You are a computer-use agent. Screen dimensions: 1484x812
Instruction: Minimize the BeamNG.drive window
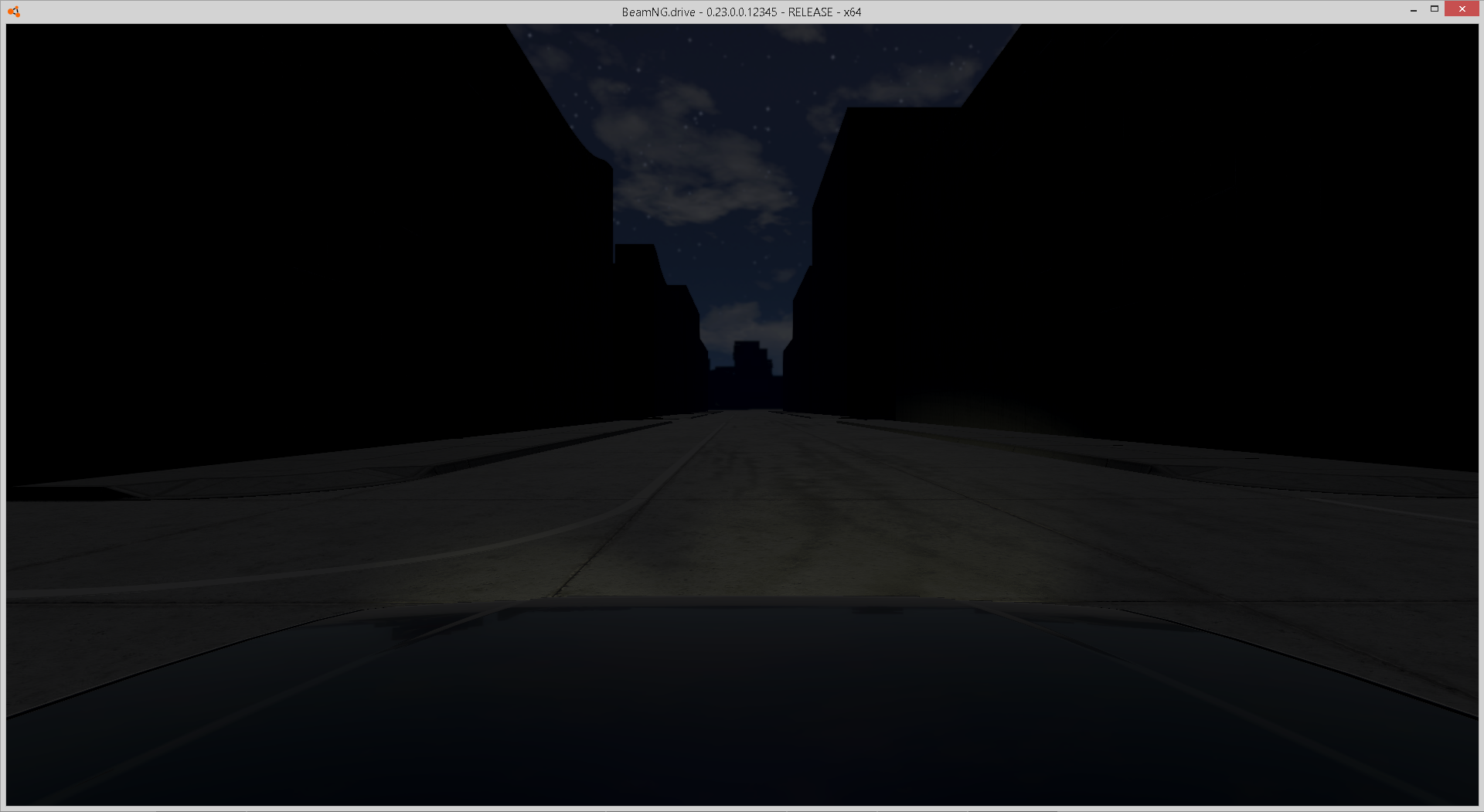click(x=1414, y=9)
